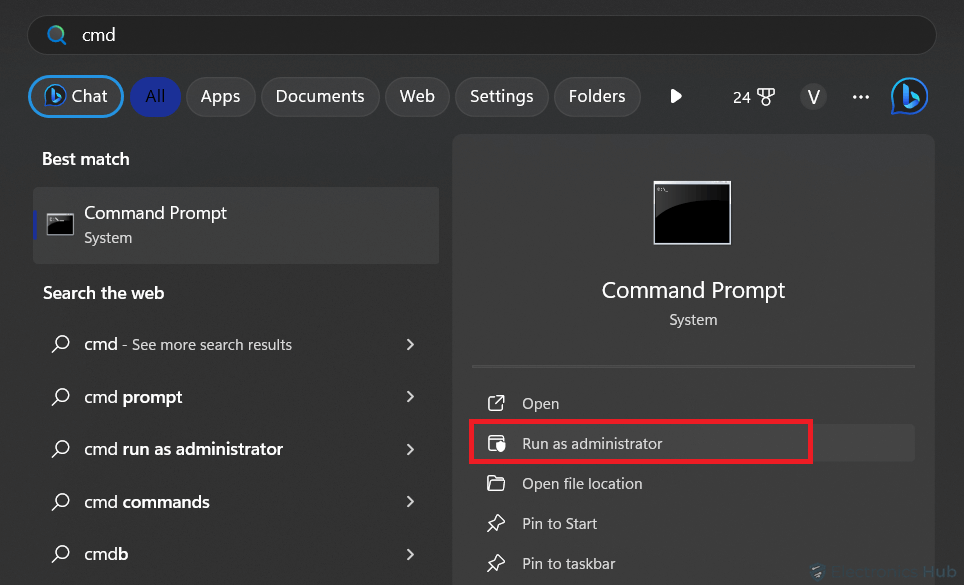Click the Open file location folder icon

[496, 484]
